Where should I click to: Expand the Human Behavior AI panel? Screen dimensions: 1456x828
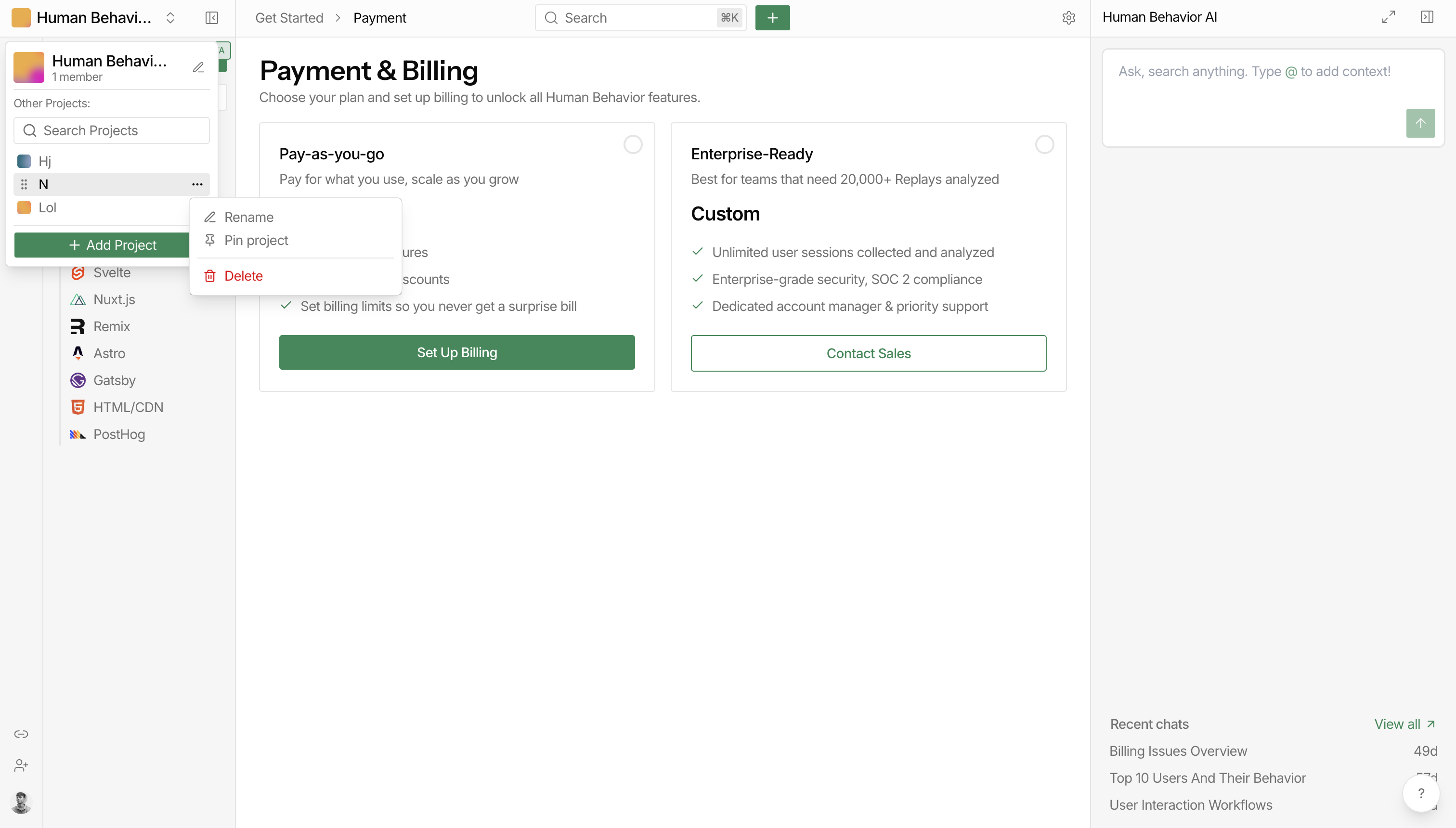click(1388, 17)
